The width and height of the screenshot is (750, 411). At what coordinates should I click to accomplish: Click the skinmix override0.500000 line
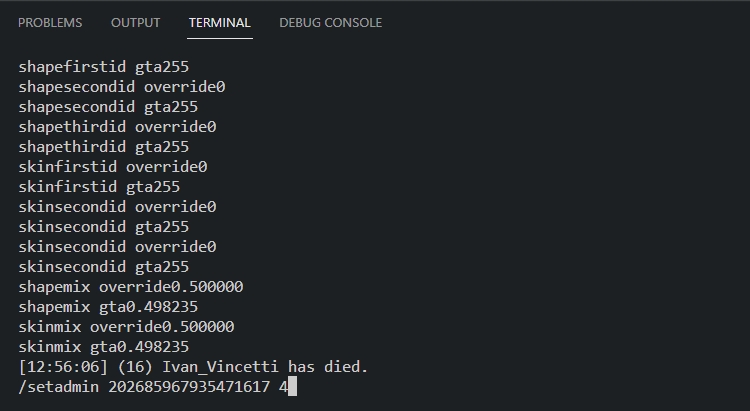126,327
